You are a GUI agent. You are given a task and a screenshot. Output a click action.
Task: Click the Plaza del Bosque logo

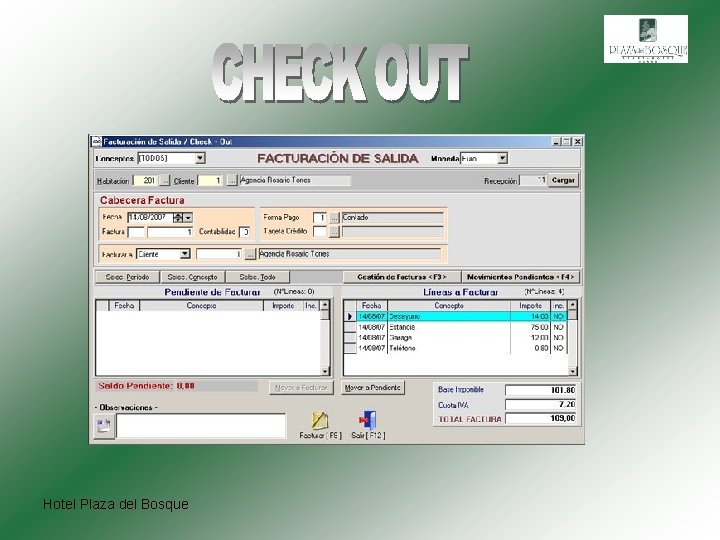pos(646,39)
